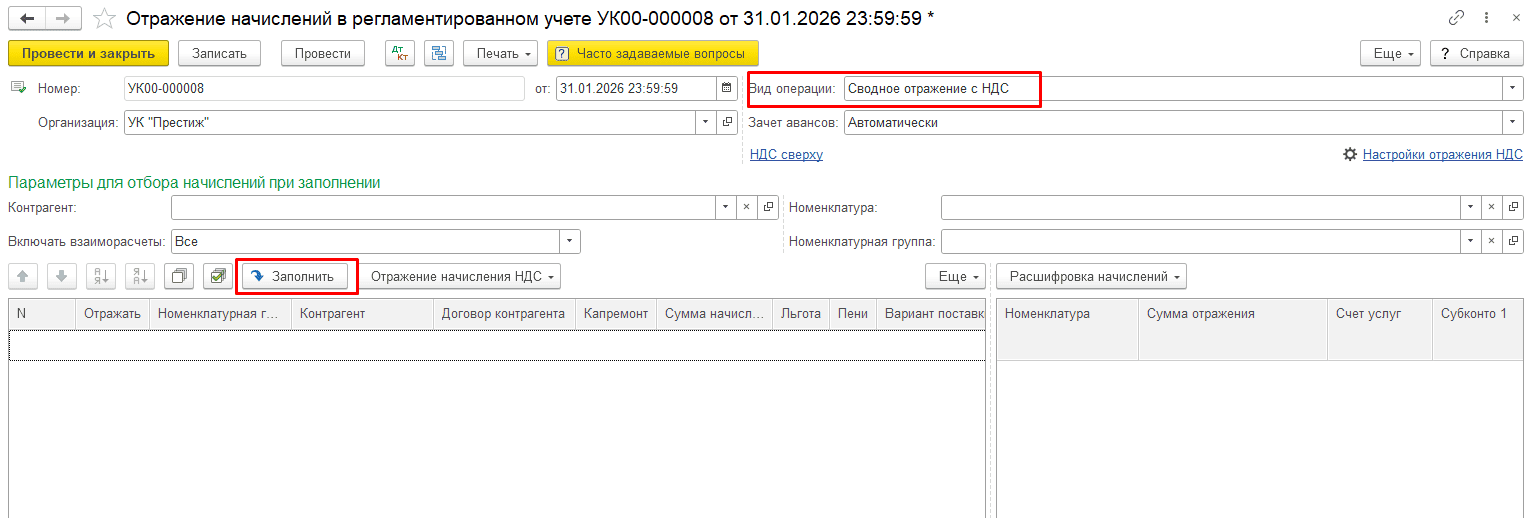Open Включать взаиморасчеты dropdown list
1534x518 pixels.
tap(569, 241)
